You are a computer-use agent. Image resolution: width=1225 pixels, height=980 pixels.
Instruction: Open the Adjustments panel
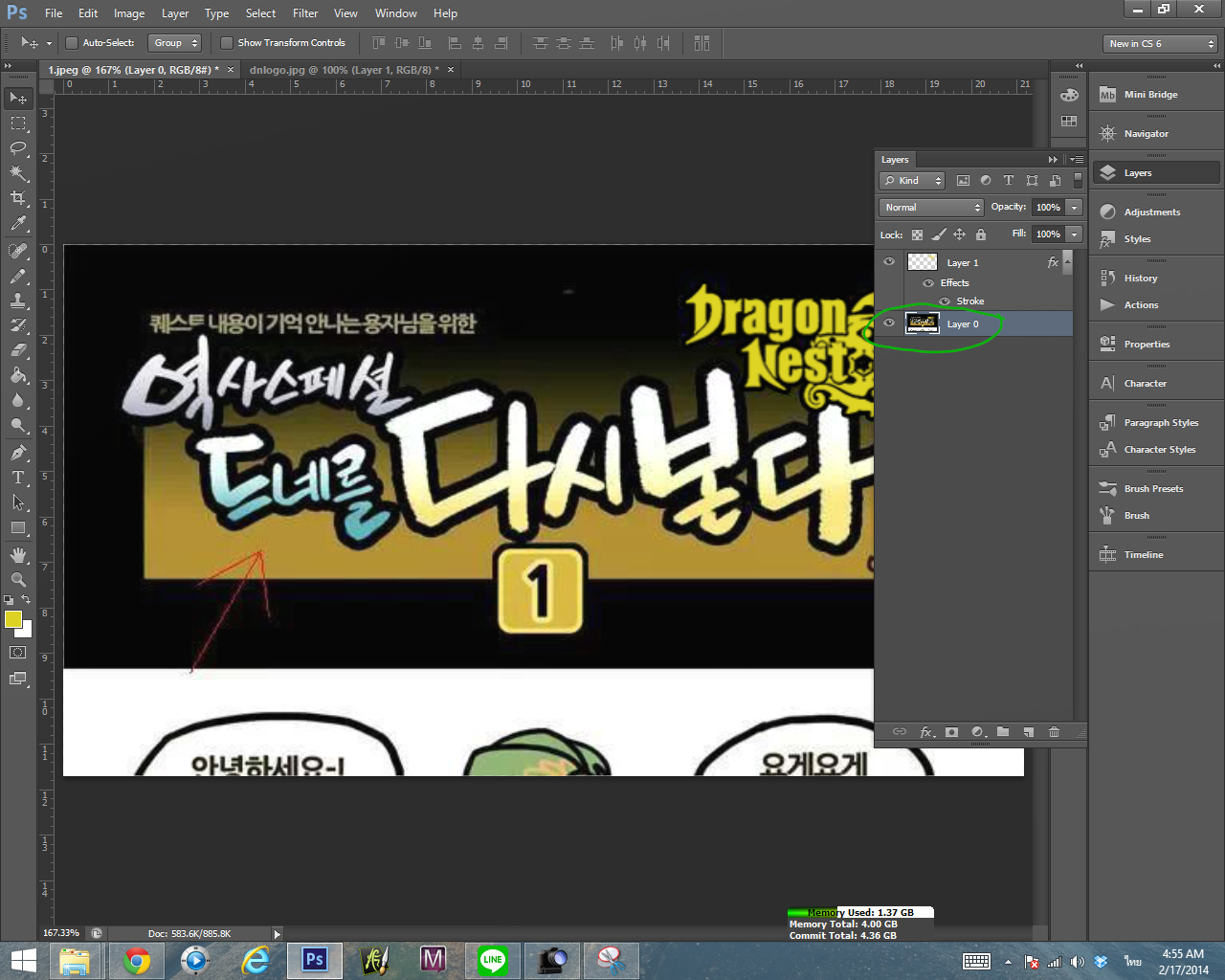click(1156, 212)
